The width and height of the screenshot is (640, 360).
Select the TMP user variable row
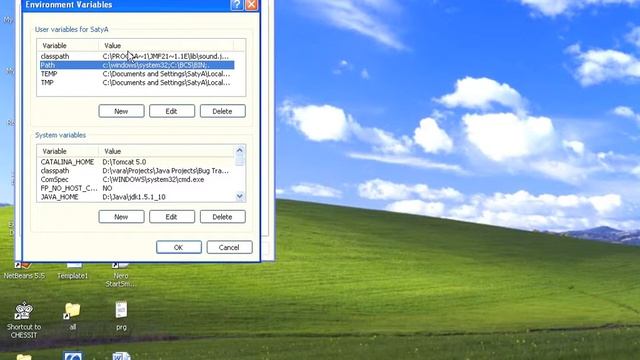click(x=137, y=82)
